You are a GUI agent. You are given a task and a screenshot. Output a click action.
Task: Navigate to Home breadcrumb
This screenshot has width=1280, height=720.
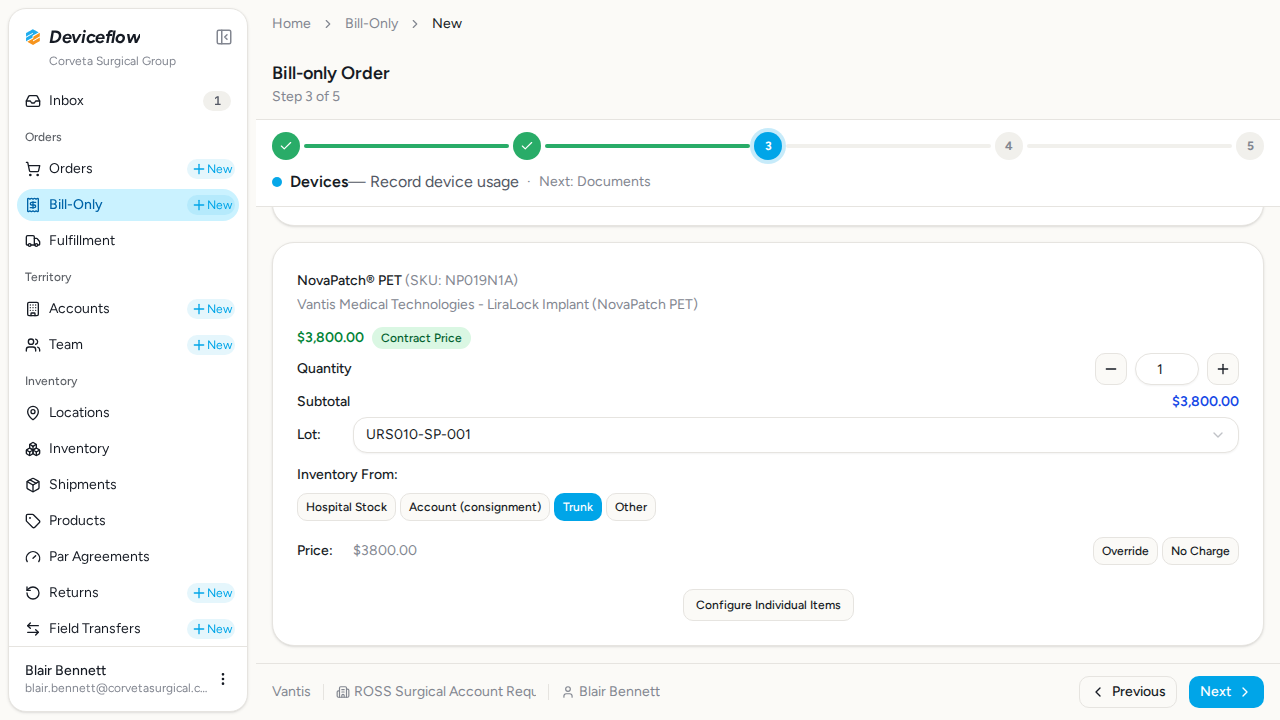291,23
